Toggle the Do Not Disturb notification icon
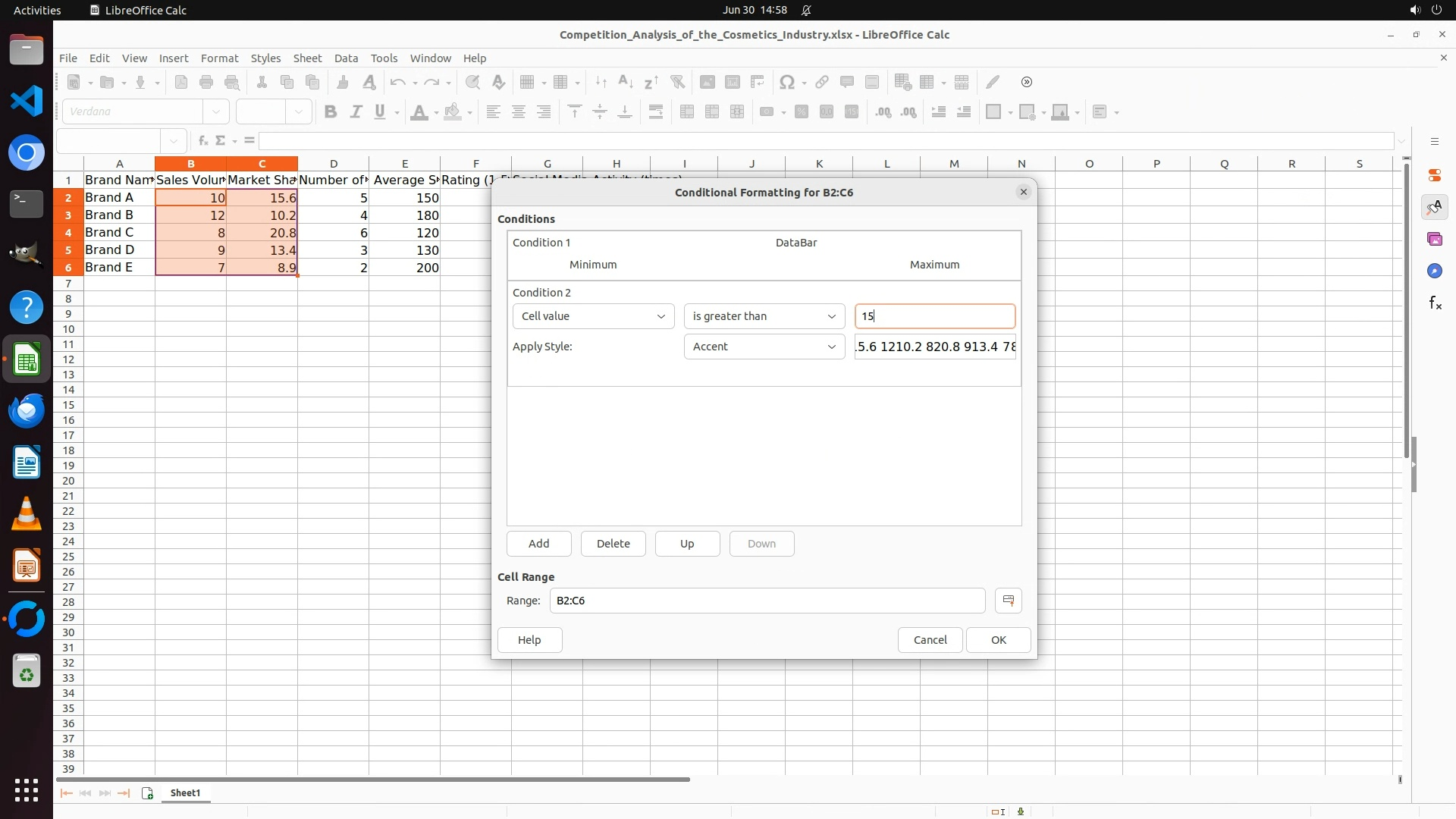1456x819 pixels. tap(806, 11)
